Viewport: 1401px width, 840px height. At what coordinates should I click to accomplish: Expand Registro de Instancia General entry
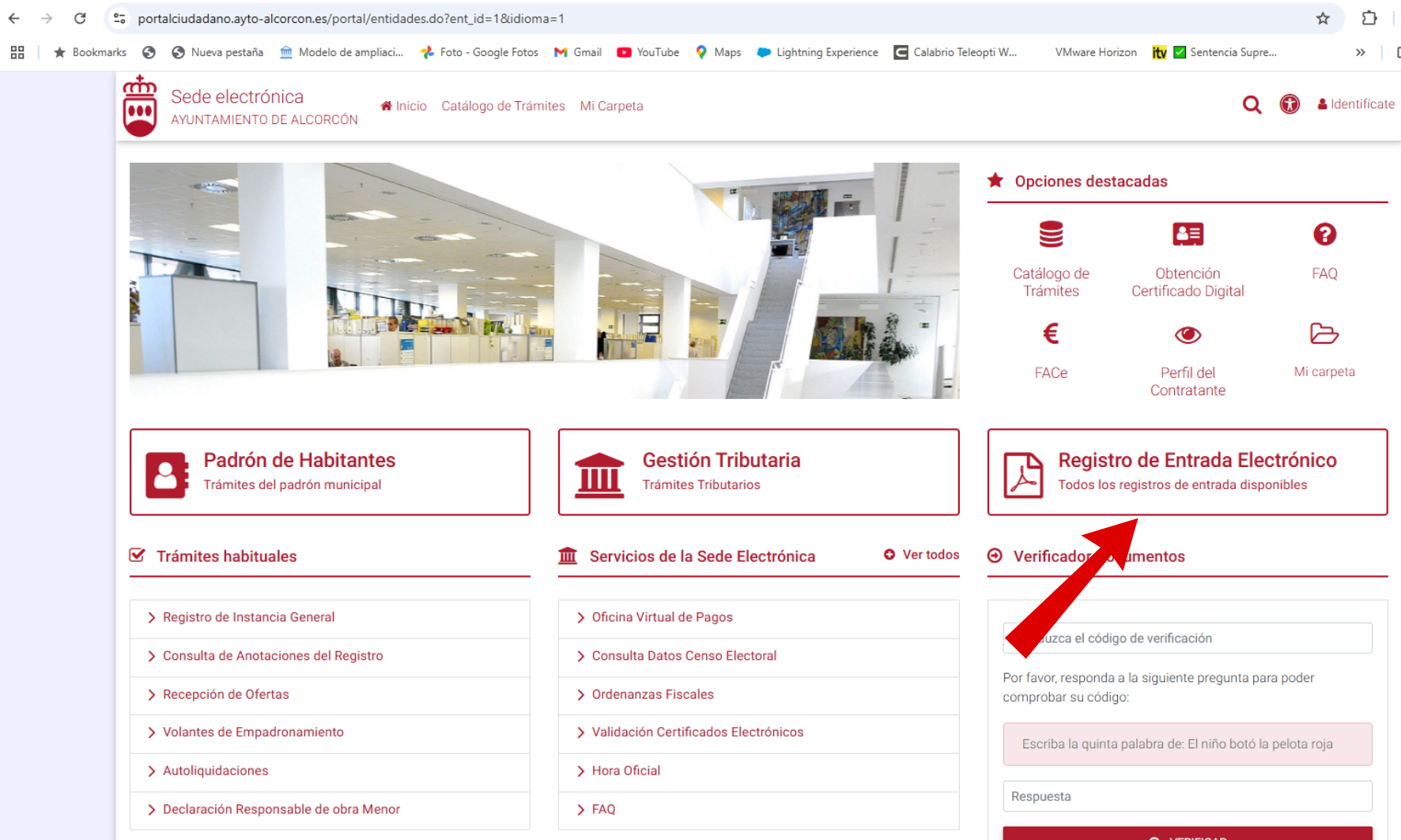248,617
